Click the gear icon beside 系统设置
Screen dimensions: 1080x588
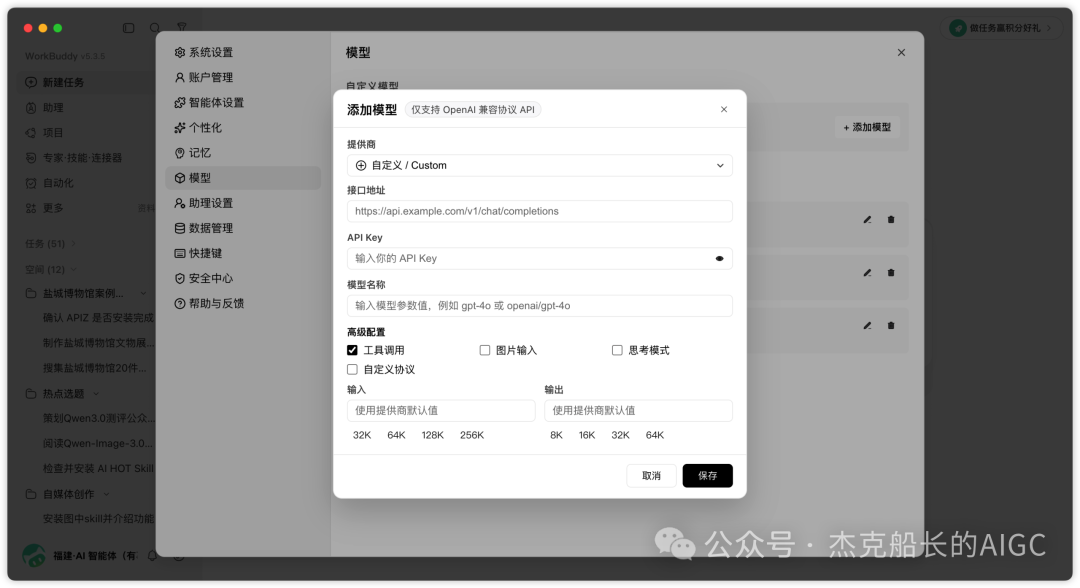point(180,52)
